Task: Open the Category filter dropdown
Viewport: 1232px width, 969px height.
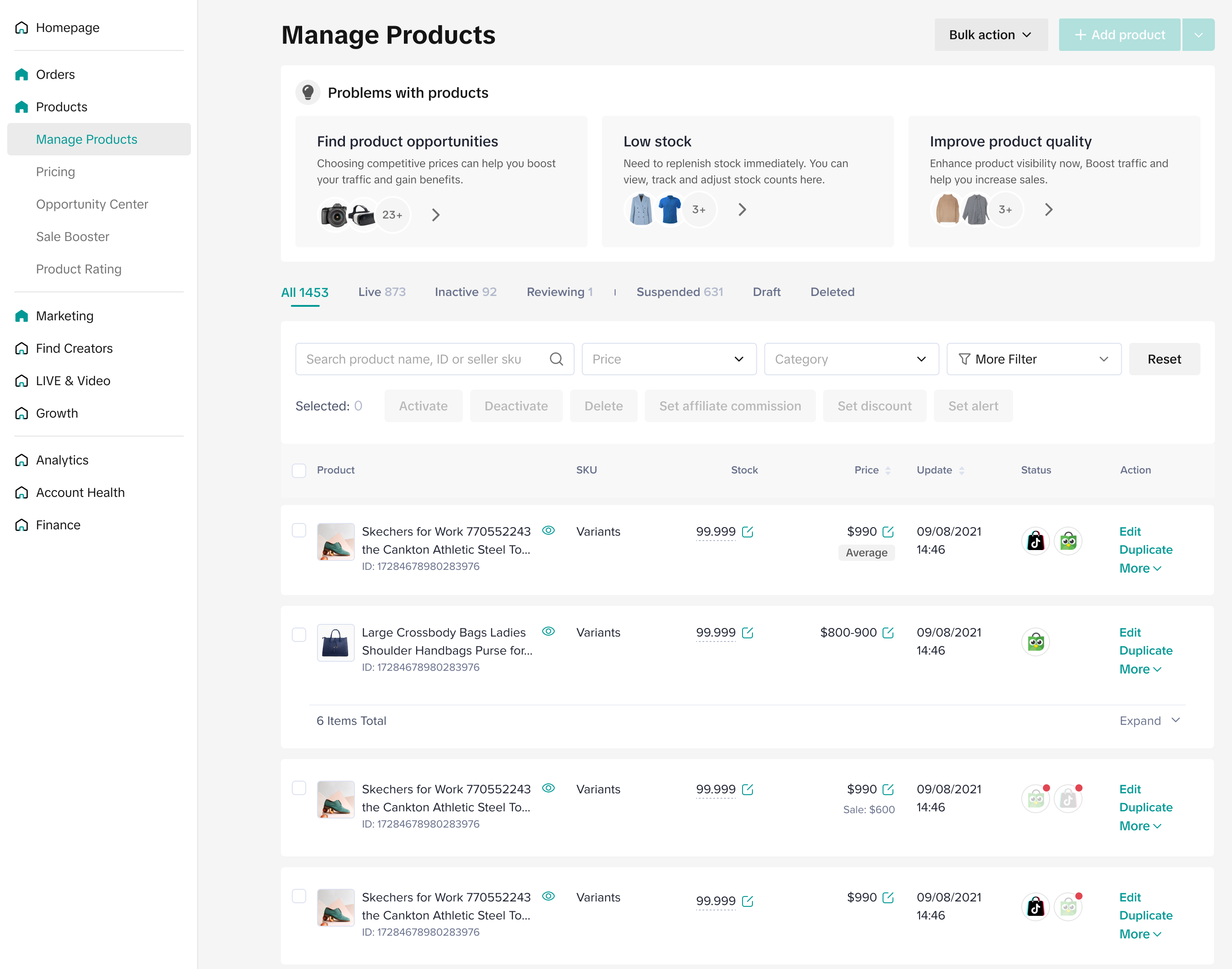Action: (851, 359)
